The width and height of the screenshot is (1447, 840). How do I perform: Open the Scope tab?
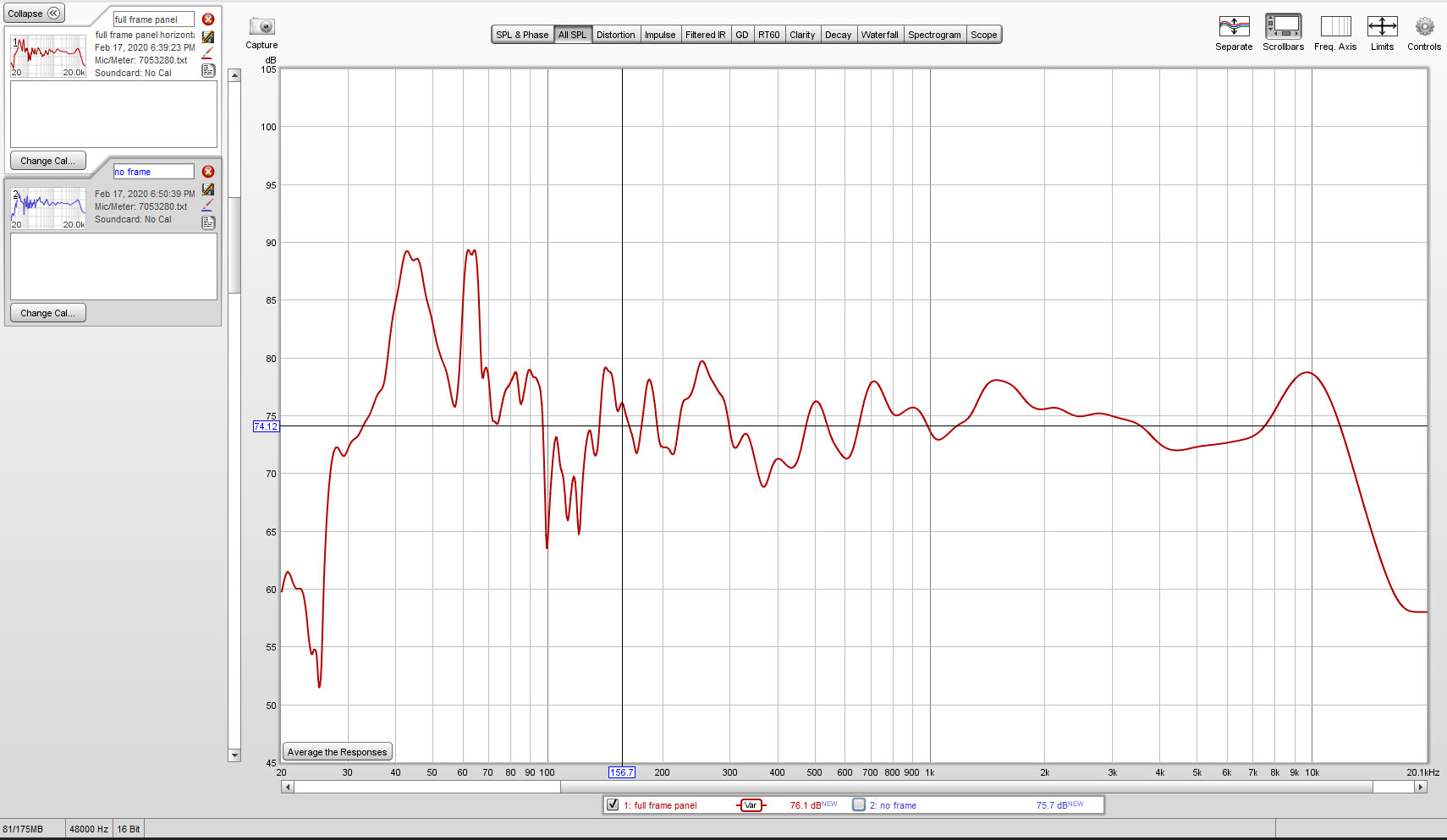[983, 35]
